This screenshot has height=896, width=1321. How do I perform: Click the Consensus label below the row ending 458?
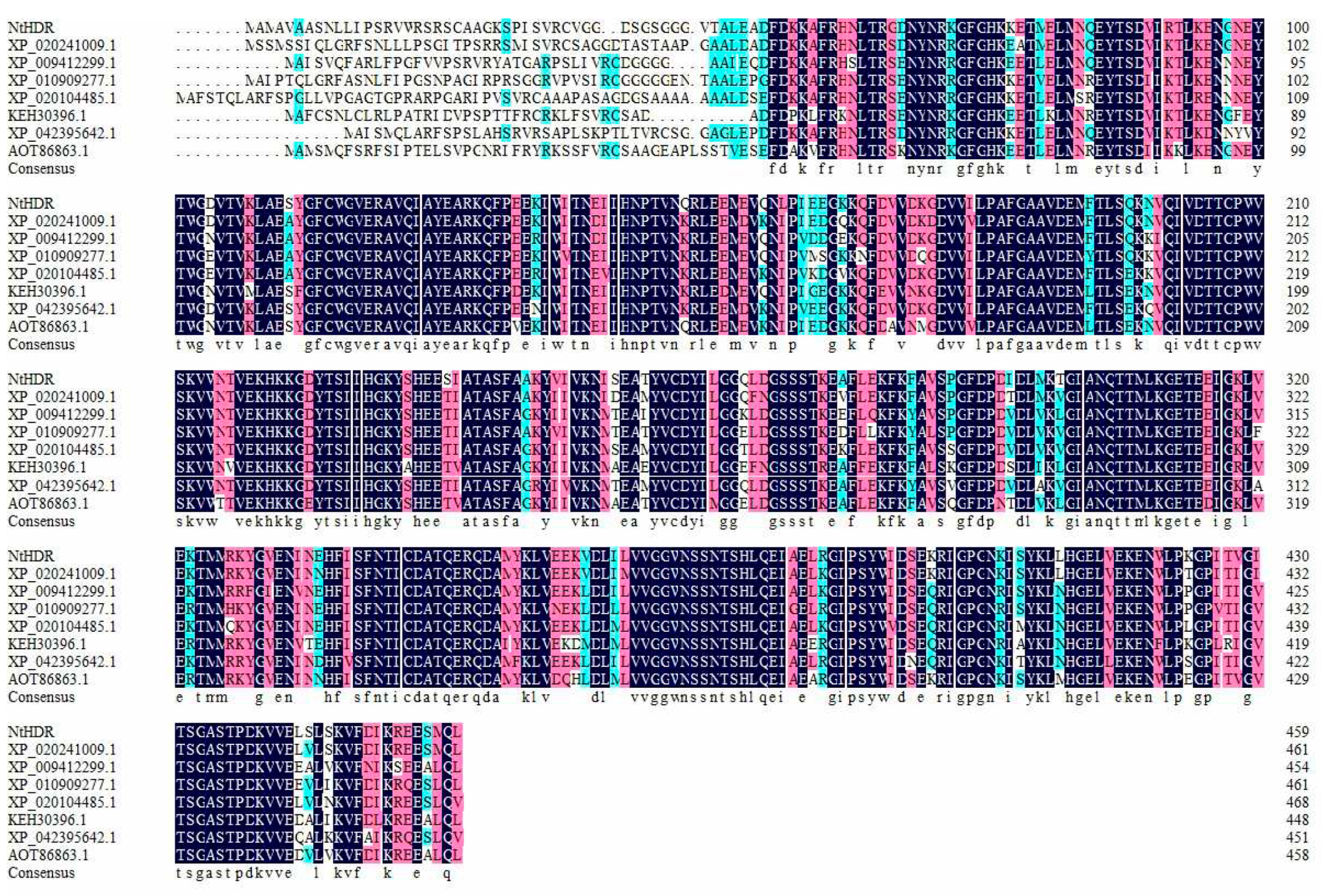41,873
